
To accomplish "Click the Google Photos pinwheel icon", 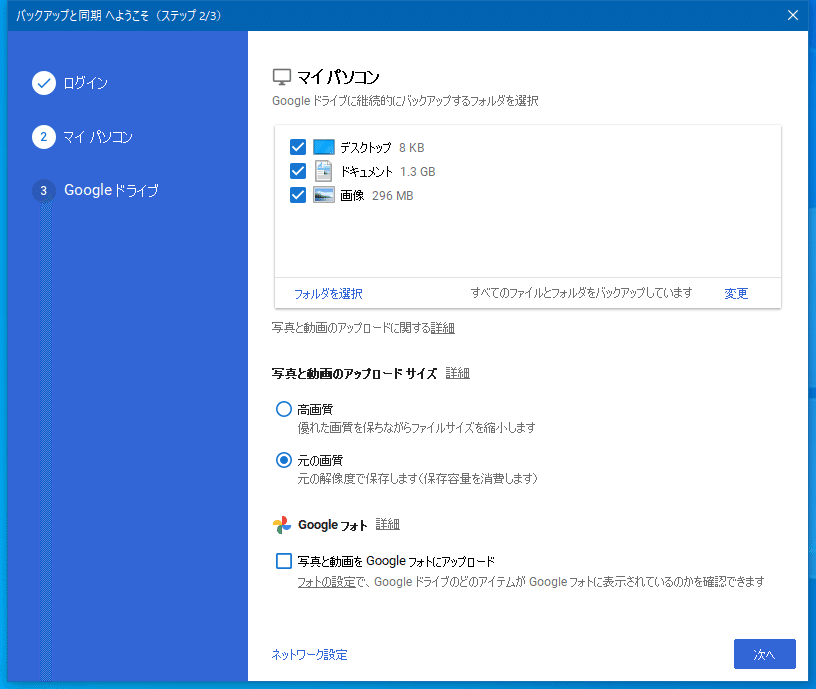I will 281,523.
